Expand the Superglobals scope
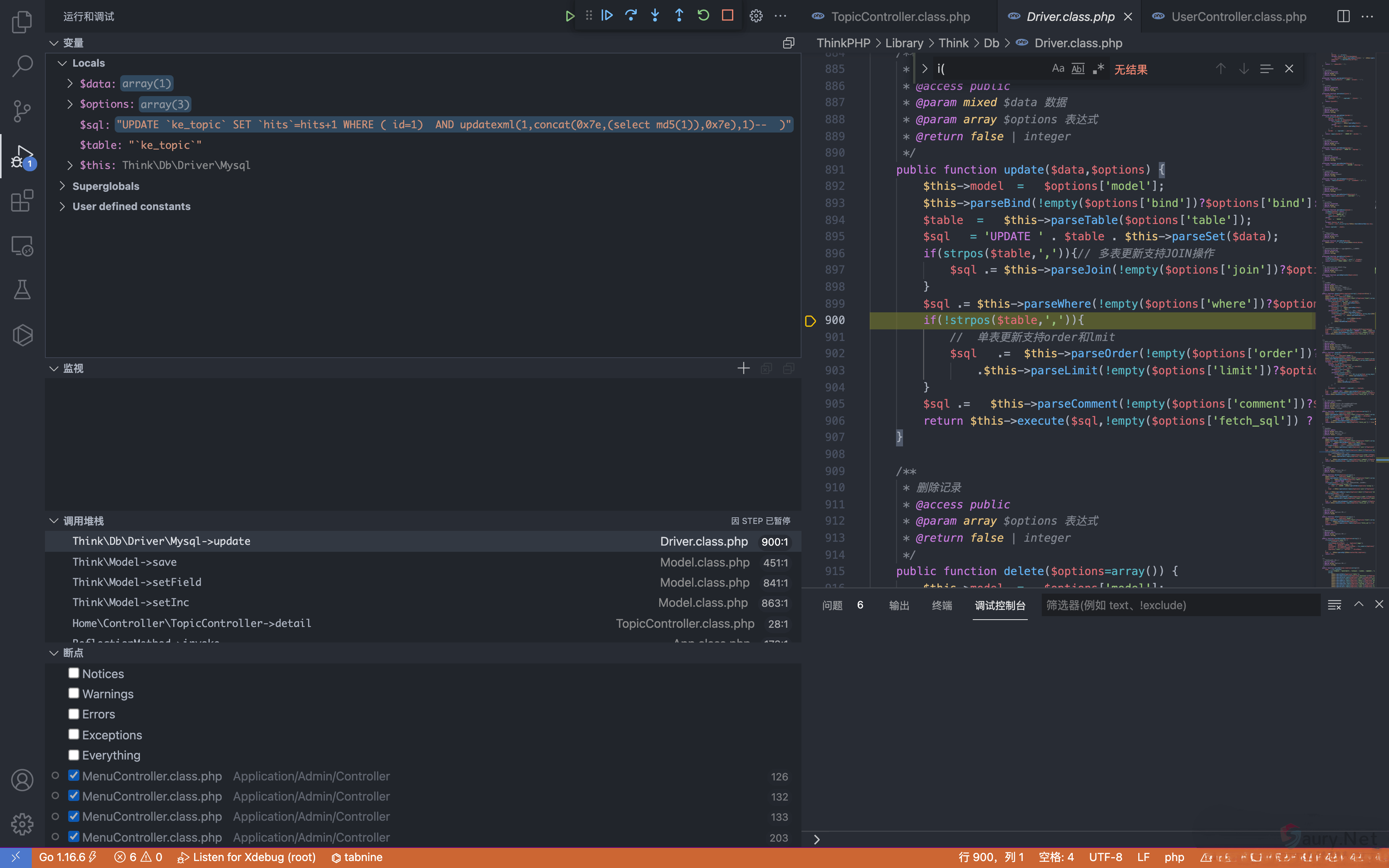The image size is (1389, 868). point(62,186)
